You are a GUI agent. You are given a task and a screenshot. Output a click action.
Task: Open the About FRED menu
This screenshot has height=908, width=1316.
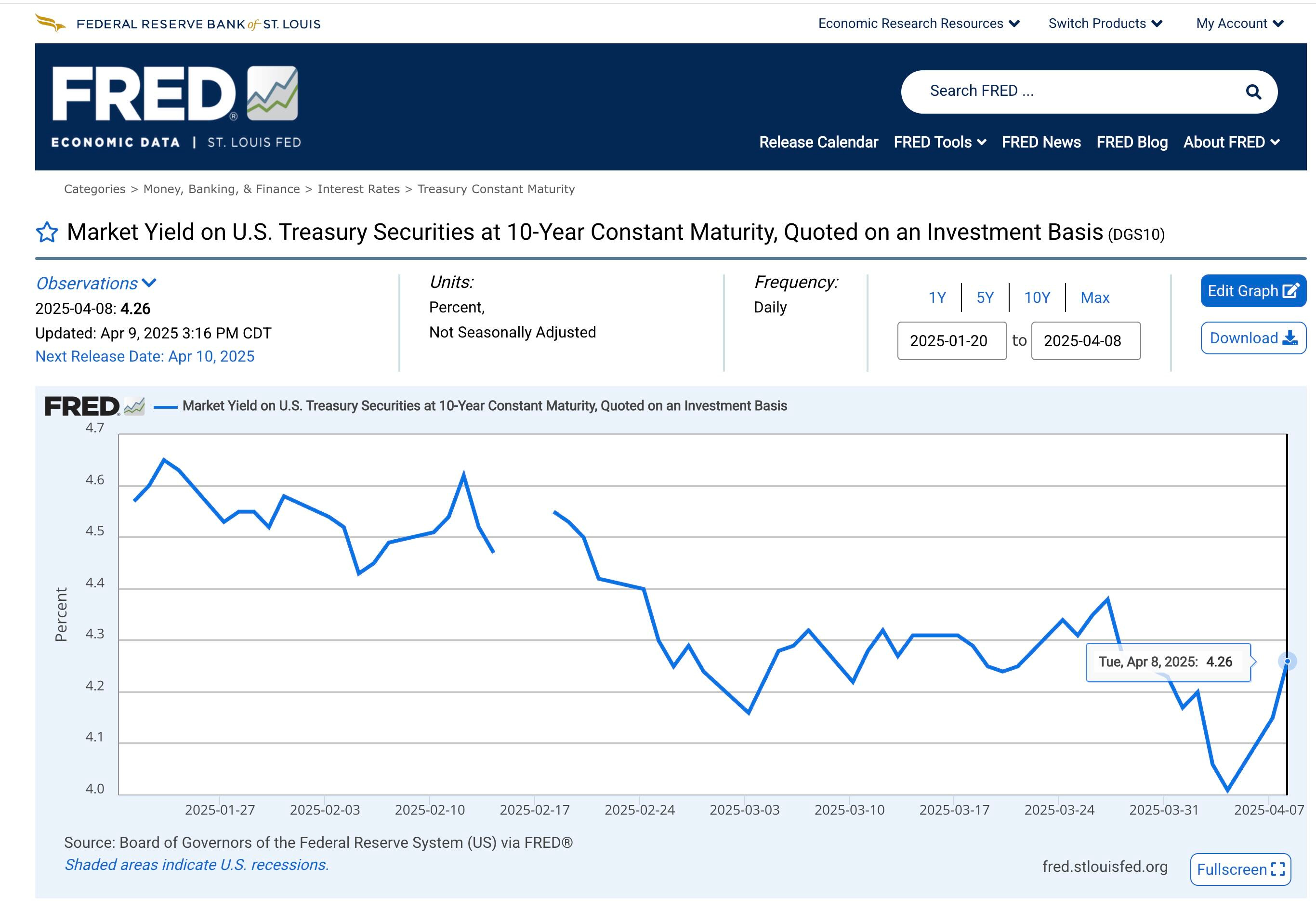point(1231,142)
